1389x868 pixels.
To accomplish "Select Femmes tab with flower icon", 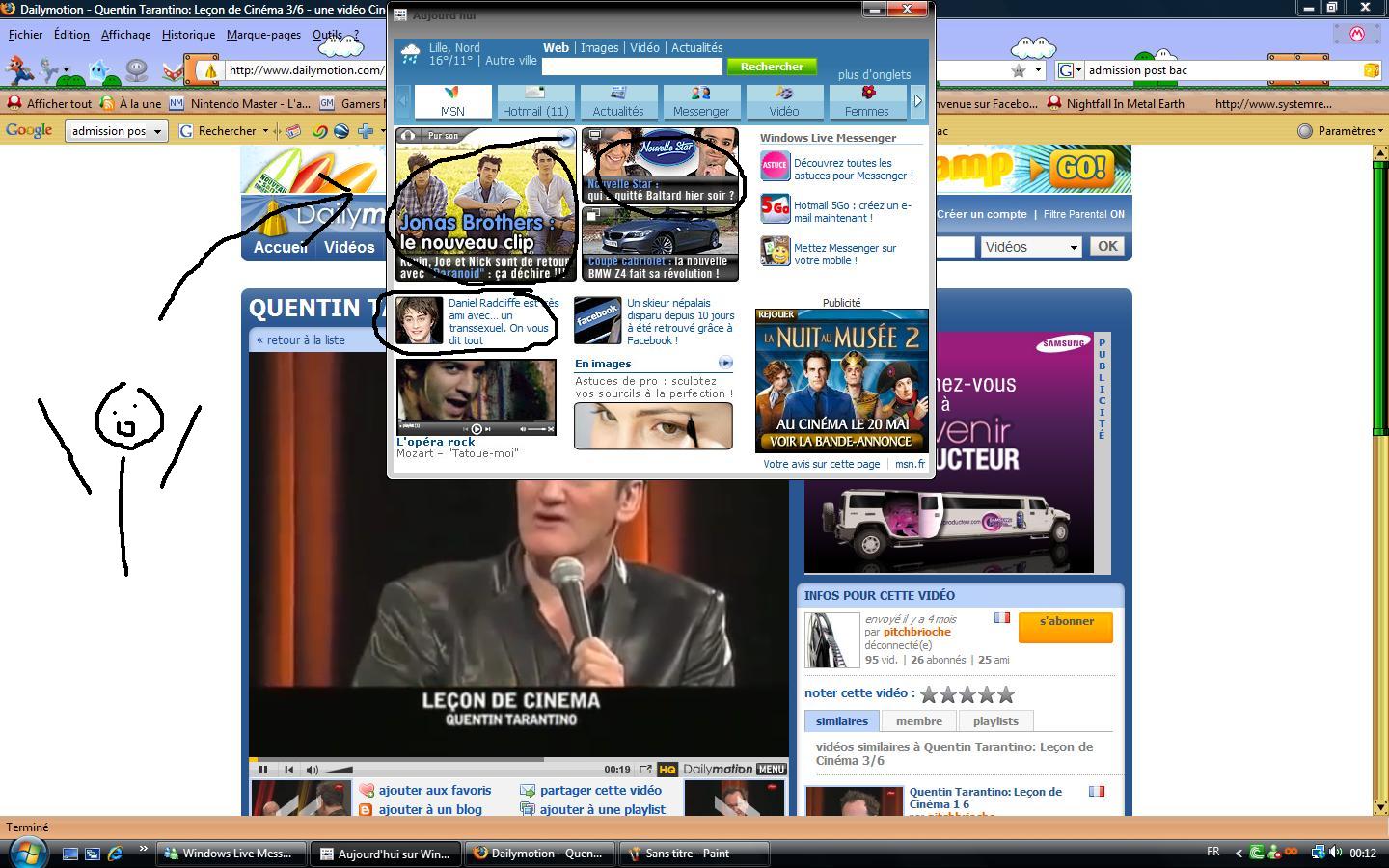I will pyautogui.click(x=867, y=101).
